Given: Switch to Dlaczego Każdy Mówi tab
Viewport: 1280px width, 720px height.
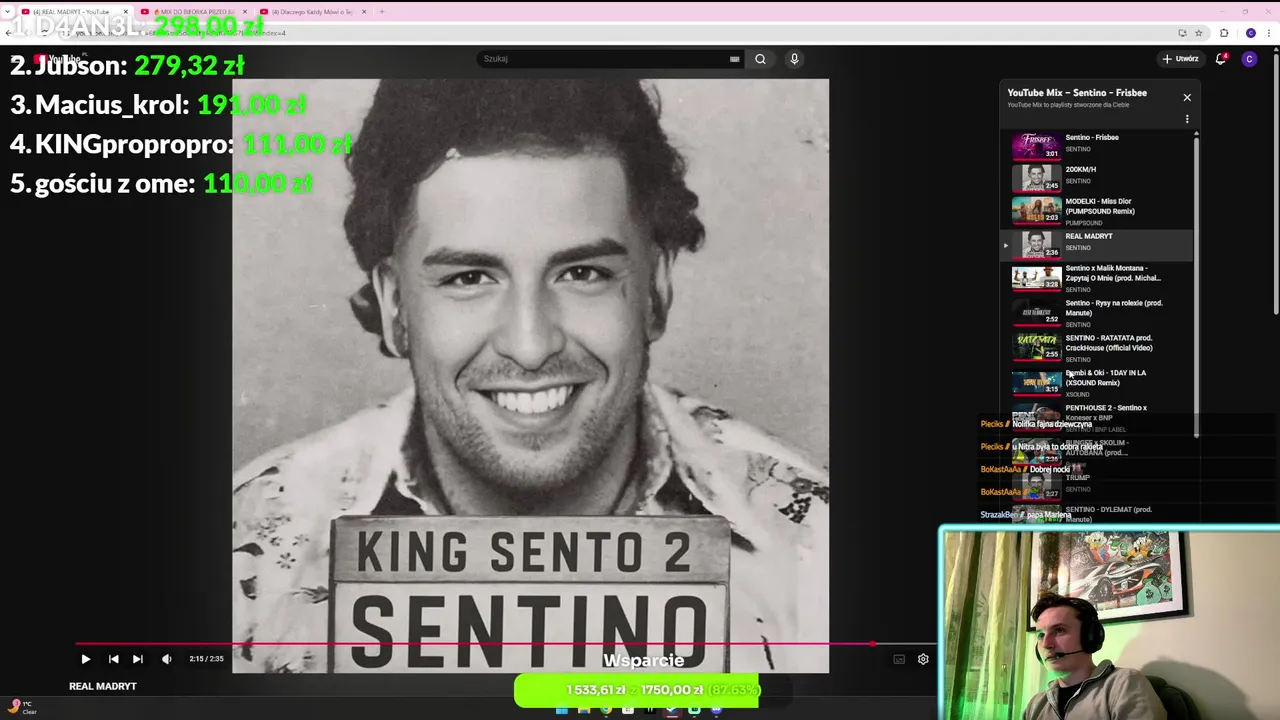Looking at the screenshot, I should (311, 12).
